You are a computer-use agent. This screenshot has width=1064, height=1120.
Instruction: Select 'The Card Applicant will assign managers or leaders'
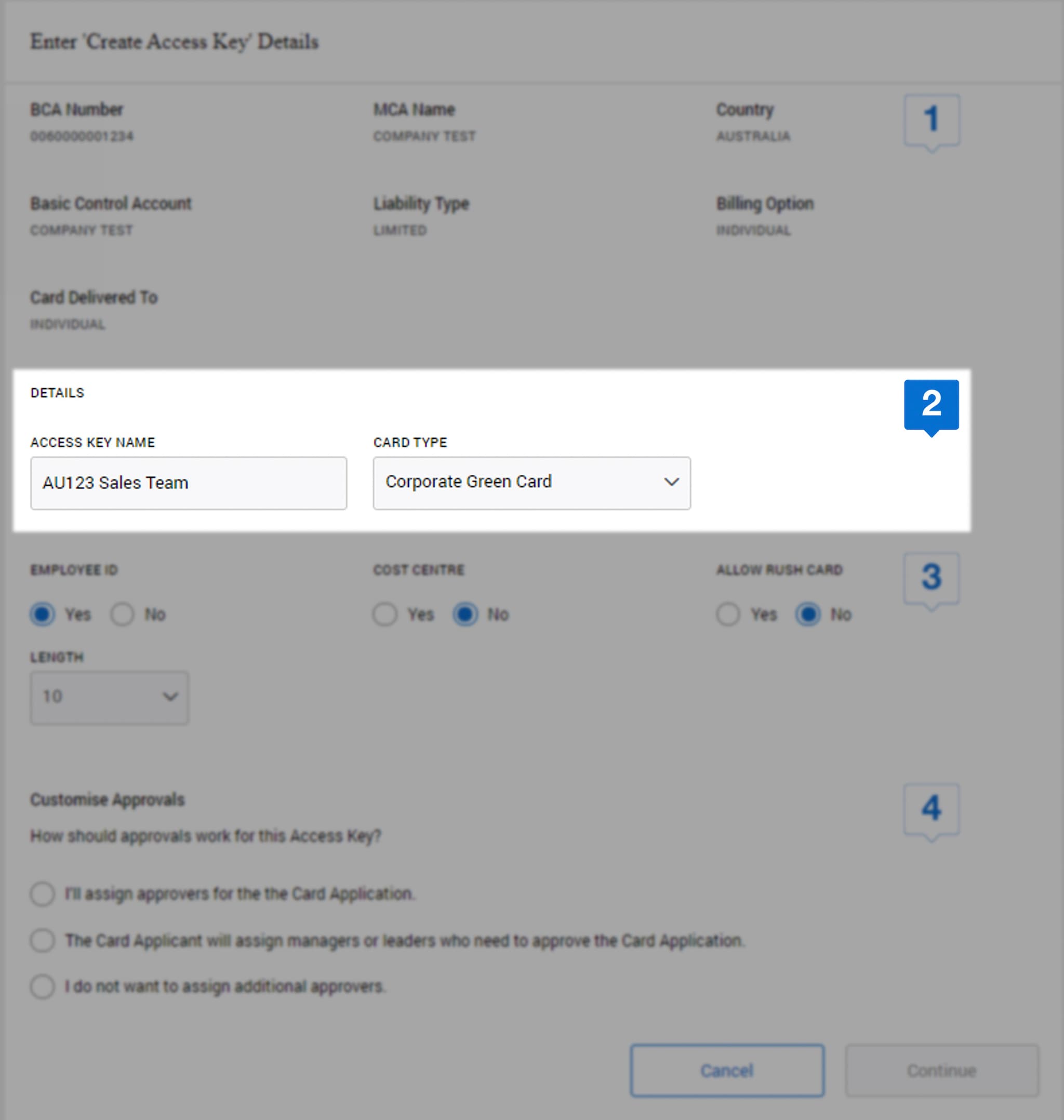(x=42, y=940)
